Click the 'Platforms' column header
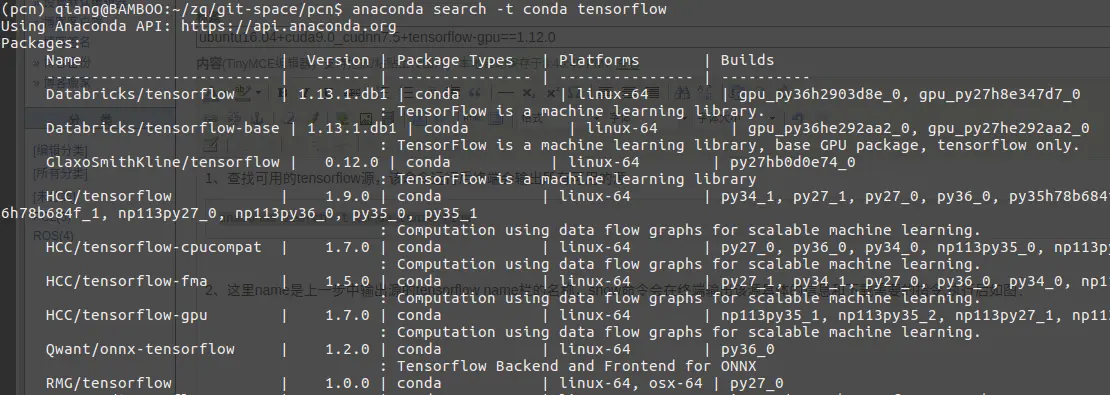The height and width of the screenshot is (395, 1110). (599, 60)
